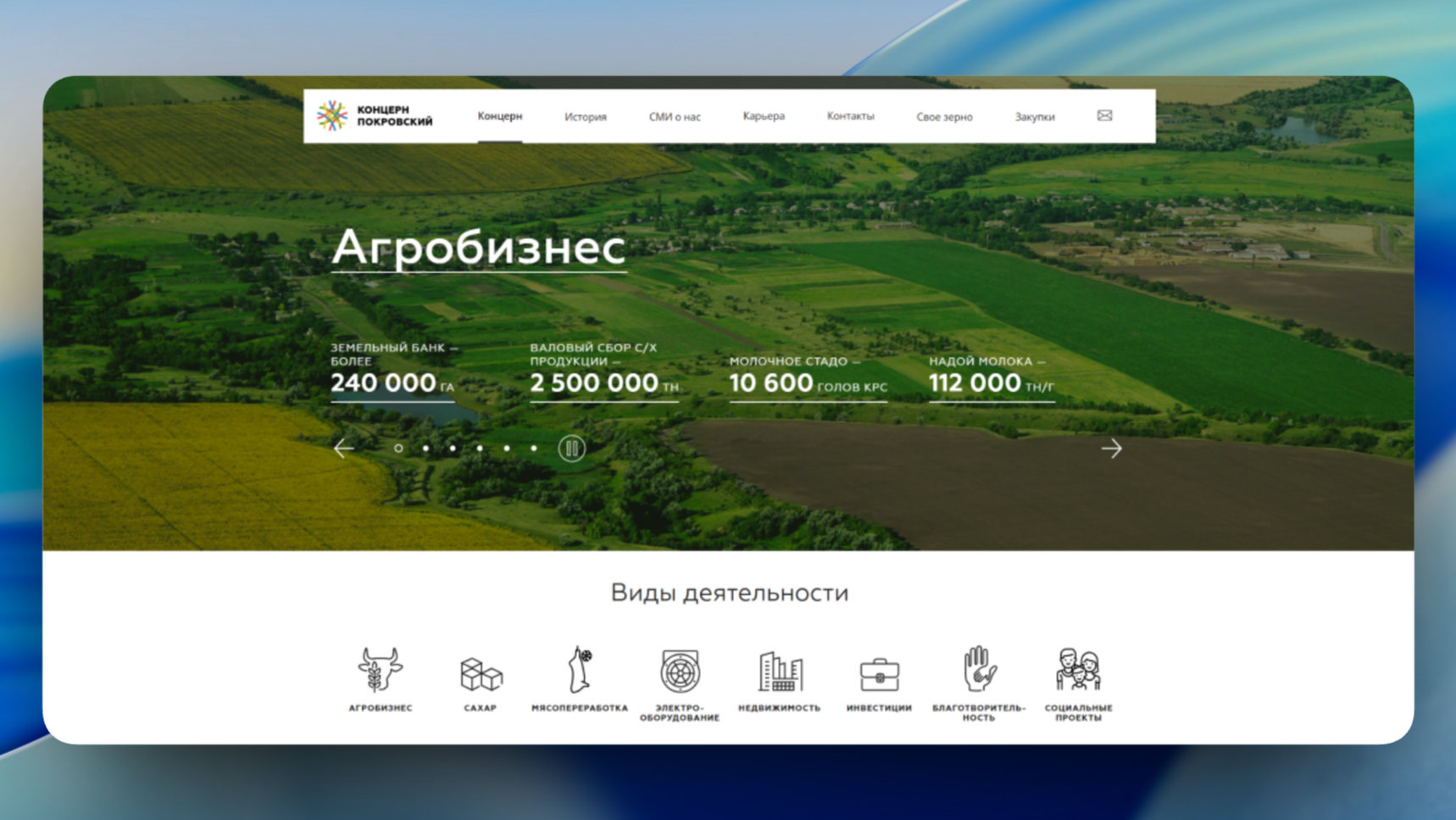Open the Социальные проекты family icon
Image resolution: width=1456 pixels, height=820 pixels.
coord(1078,670)
